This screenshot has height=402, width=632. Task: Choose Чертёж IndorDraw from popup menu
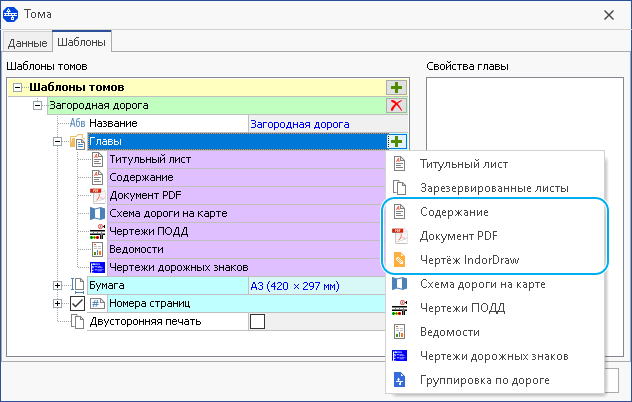click(495, 260)
